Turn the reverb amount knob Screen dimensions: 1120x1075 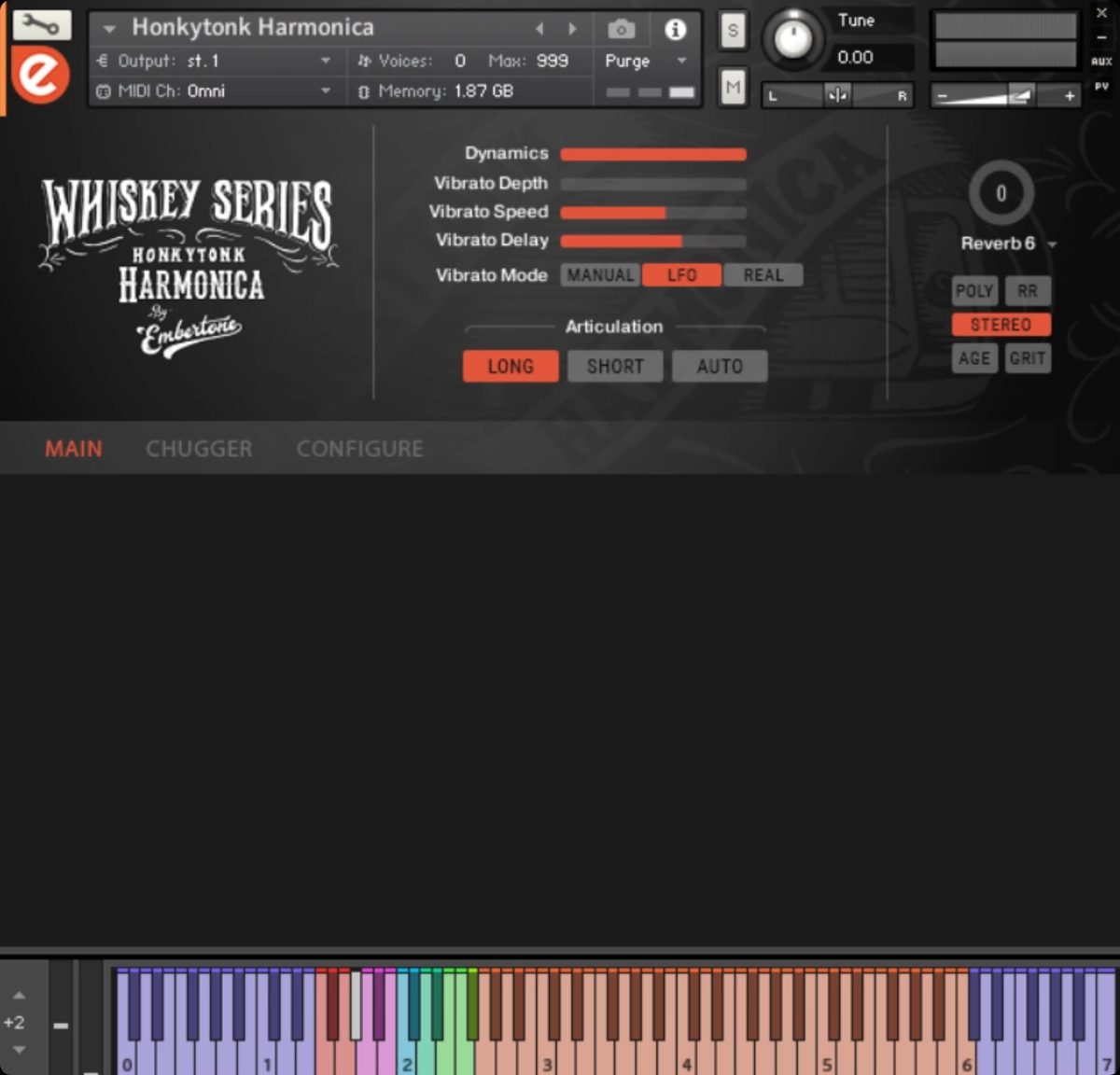(x=1001, y=193)
